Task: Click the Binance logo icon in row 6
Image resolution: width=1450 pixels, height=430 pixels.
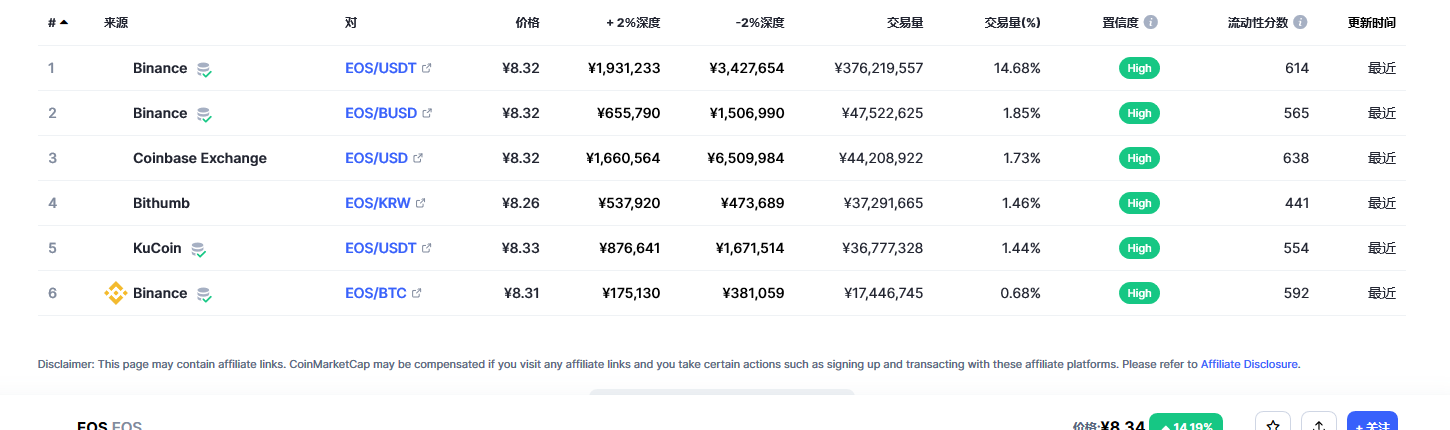Action: coord(116,293)
